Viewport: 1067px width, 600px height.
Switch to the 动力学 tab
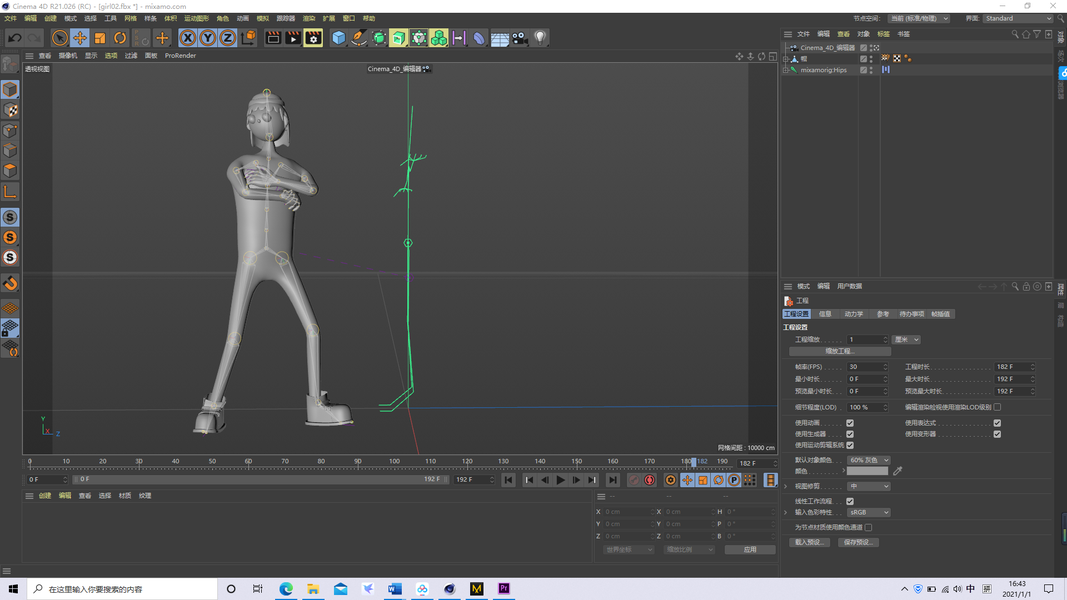pyautogui.click(x=853, y=314)
